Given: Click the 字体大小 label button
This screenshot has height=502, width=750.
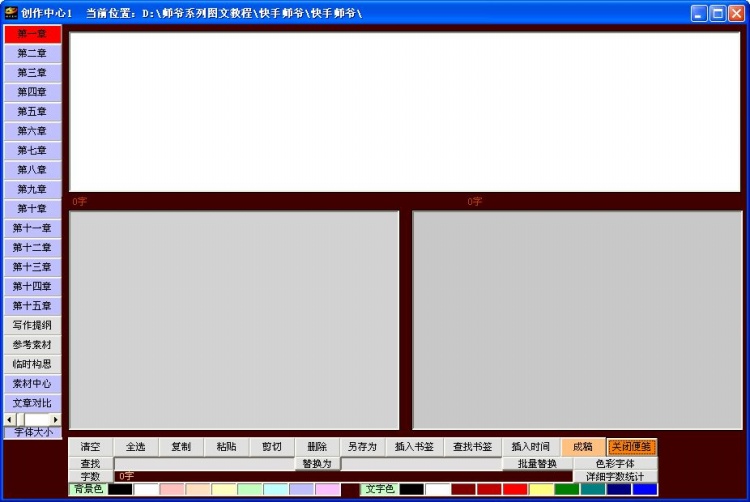Looking at the screenshot, I should click(33, 432).
